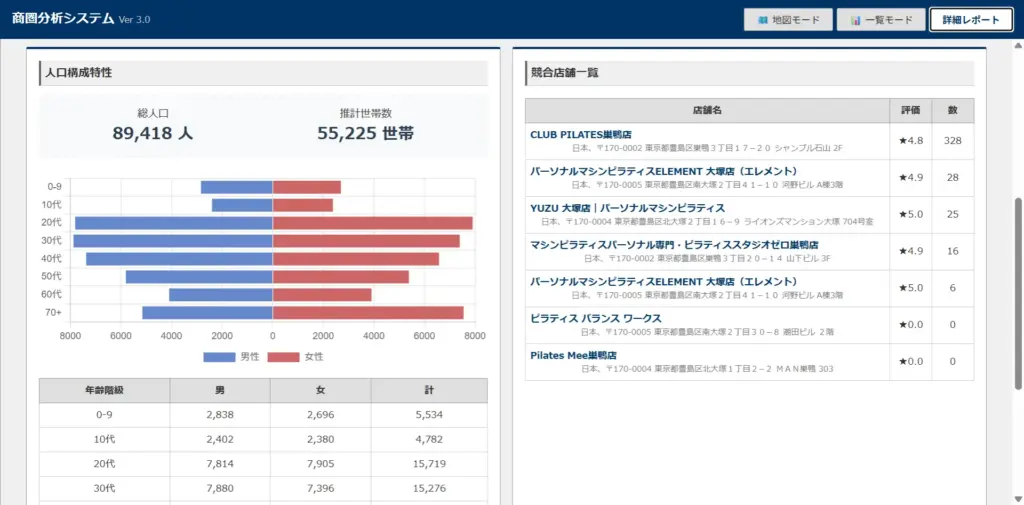Click the 女 column header
This screenshot has width=1024, height=505.
(x=321, y=391)
